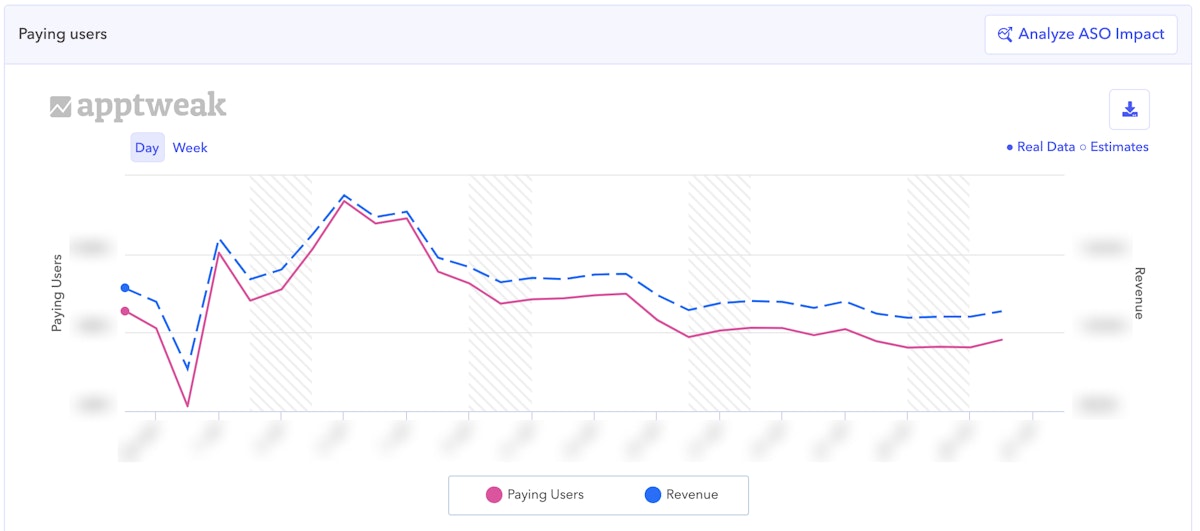The image size is (1200, 531).
Task: Click the magnifier icon in Analyze ASO Impact
Action: 1005,35
